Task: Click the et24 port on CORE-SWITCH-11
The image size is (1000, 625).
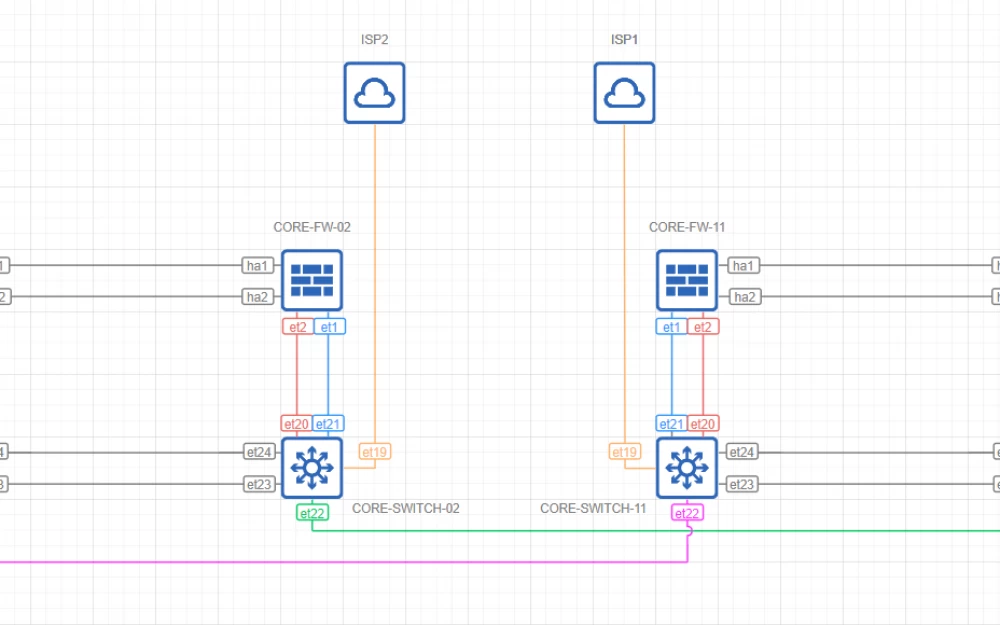Action: (x=742, y=451)
